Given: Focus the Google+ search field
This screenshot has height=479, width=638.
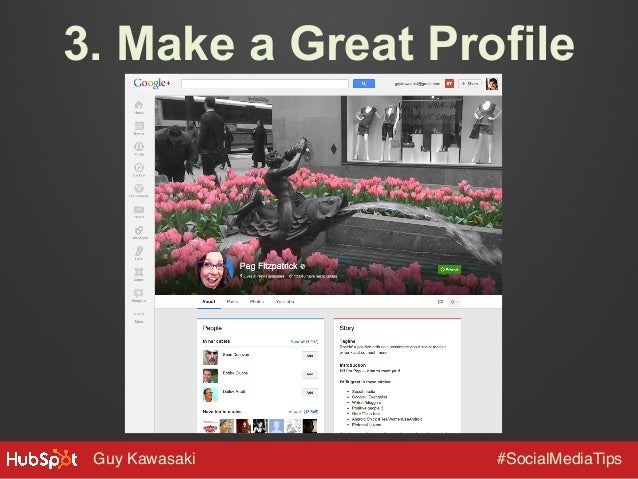Looking at the screenshot, I should pyautogui.click(x=265, y=84).
